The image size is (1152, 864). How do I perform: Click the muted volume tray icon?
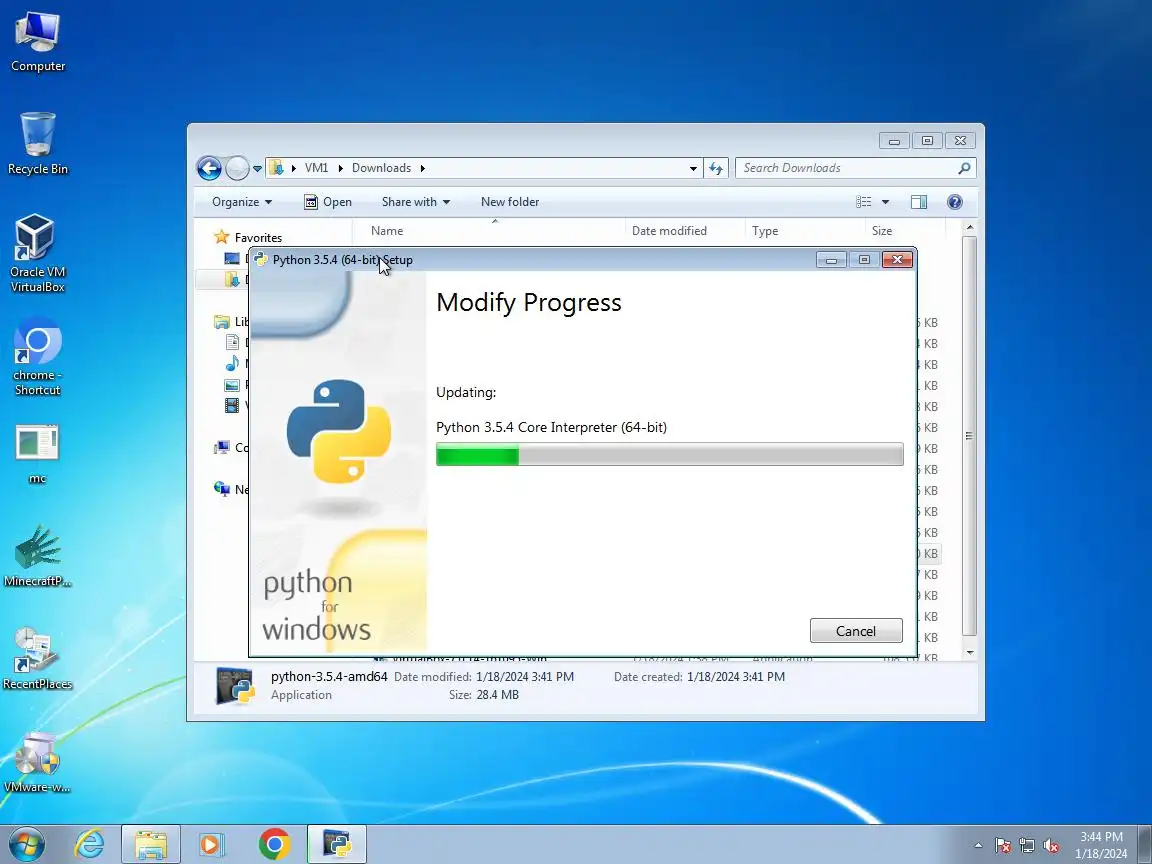tap(1051, 846)
